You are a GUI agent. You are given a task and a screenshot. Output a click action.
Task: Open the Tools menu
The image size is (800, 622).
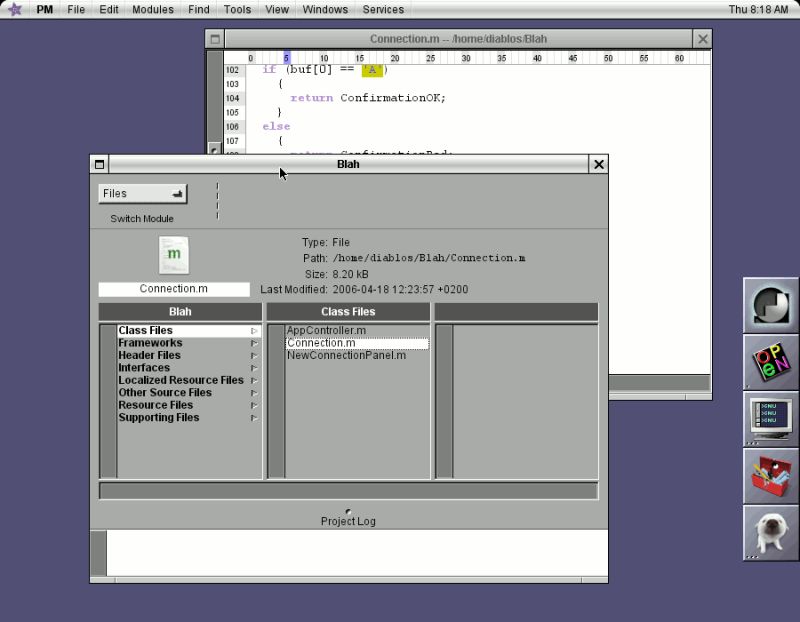click(237, 9)
